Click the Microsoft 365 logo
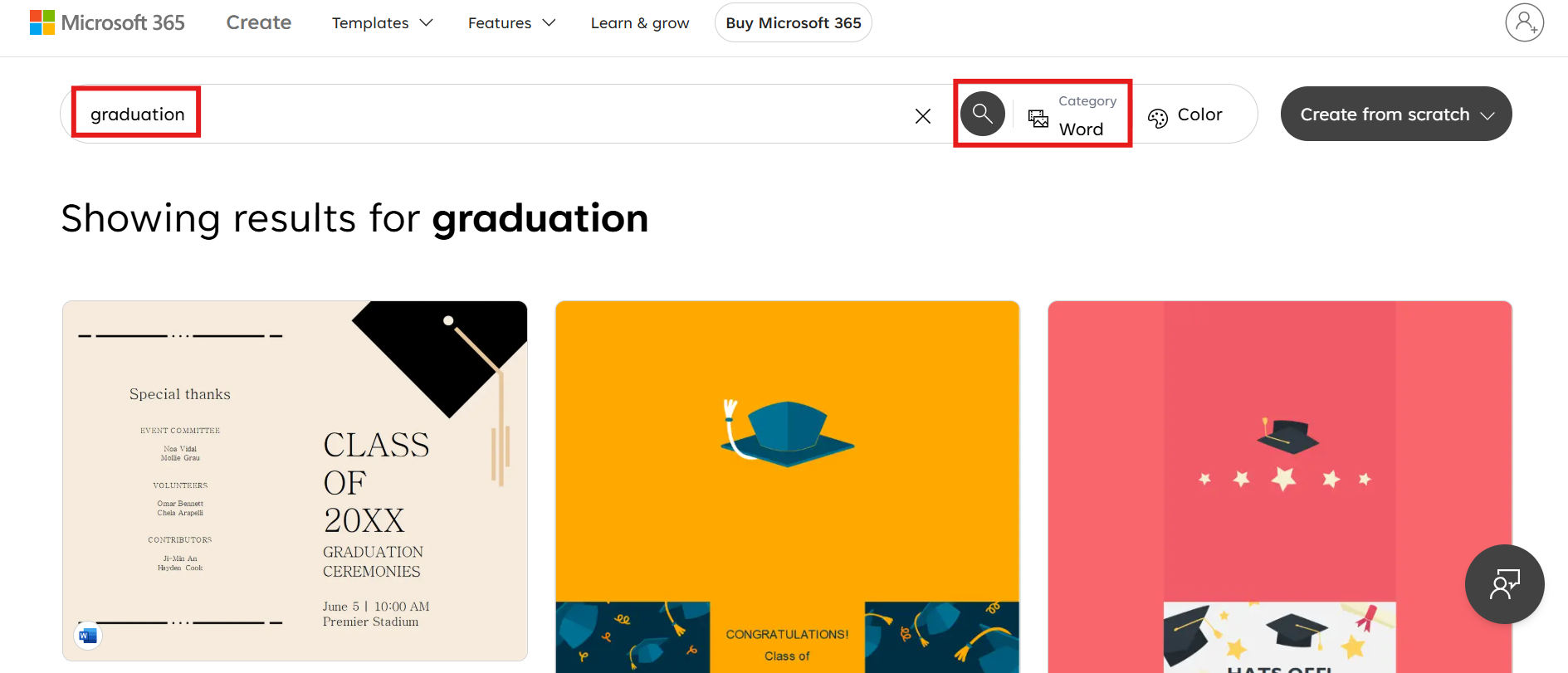1568x673 pixels. tap(107, 22)
